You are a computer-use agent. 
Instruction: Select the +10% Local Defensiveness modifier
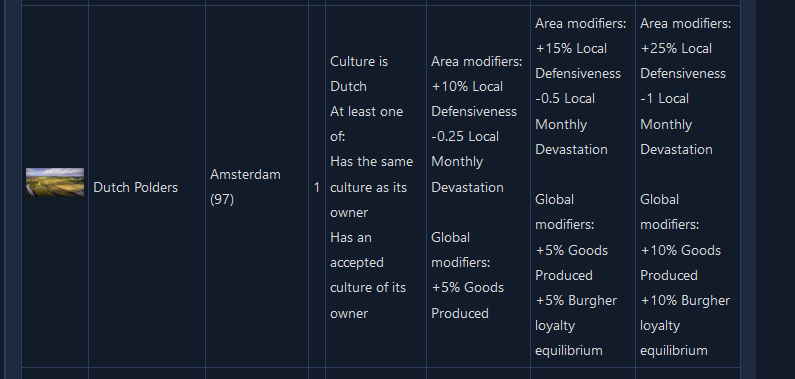tap(474, 99)
